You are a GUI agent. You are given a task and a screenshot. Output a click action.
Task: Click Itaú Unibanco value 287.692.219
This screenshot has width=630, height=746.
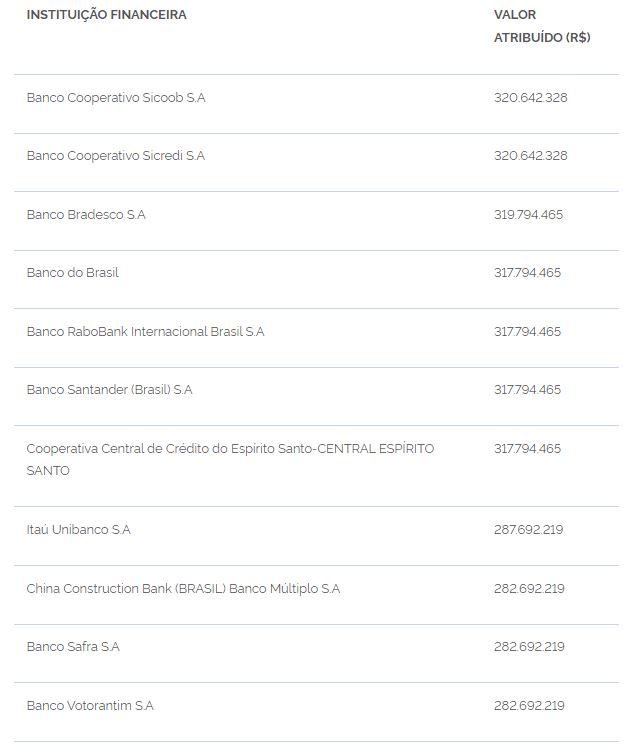coord(528,530)
